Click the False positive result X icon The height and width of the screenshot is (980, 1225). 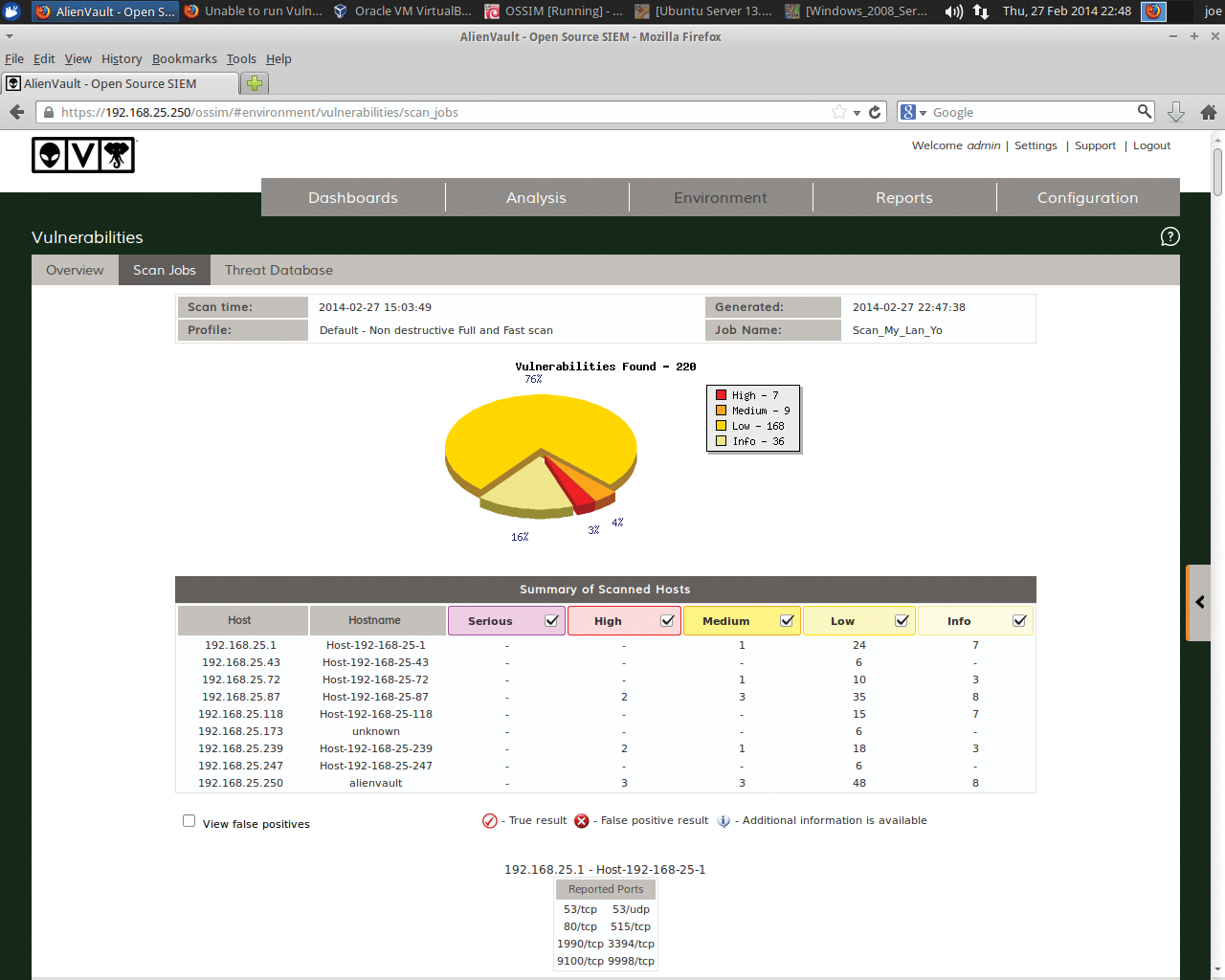point(582,821)
